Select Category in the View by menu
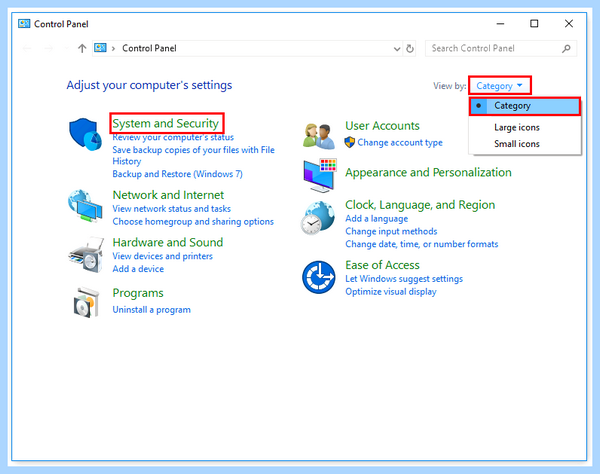Image resolution: width=600 pixels, height=474 pixels. [x=525, y=106]
